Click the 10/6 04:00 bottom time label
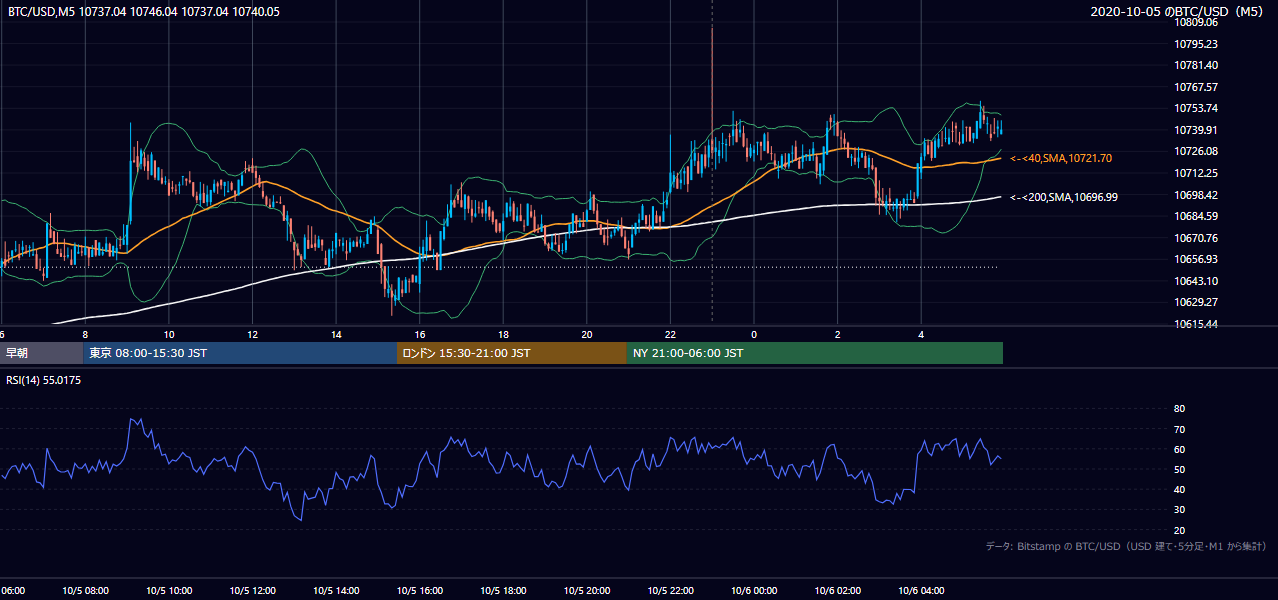The height and width of the screenshot is (600, 1278). (x=922, y=591)
